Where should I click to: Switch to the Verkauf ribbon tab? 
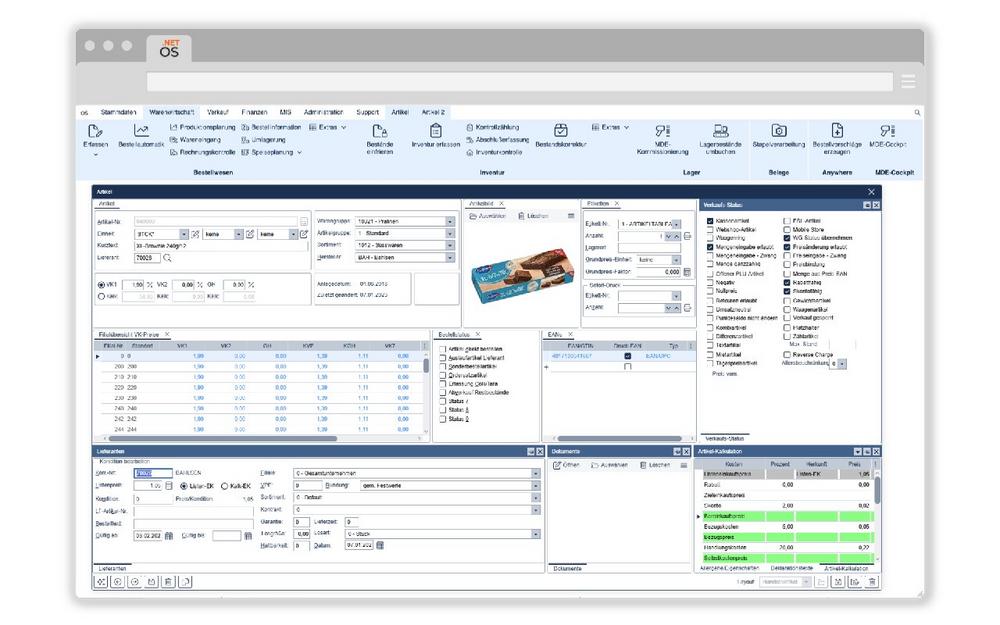coord(218,112)
